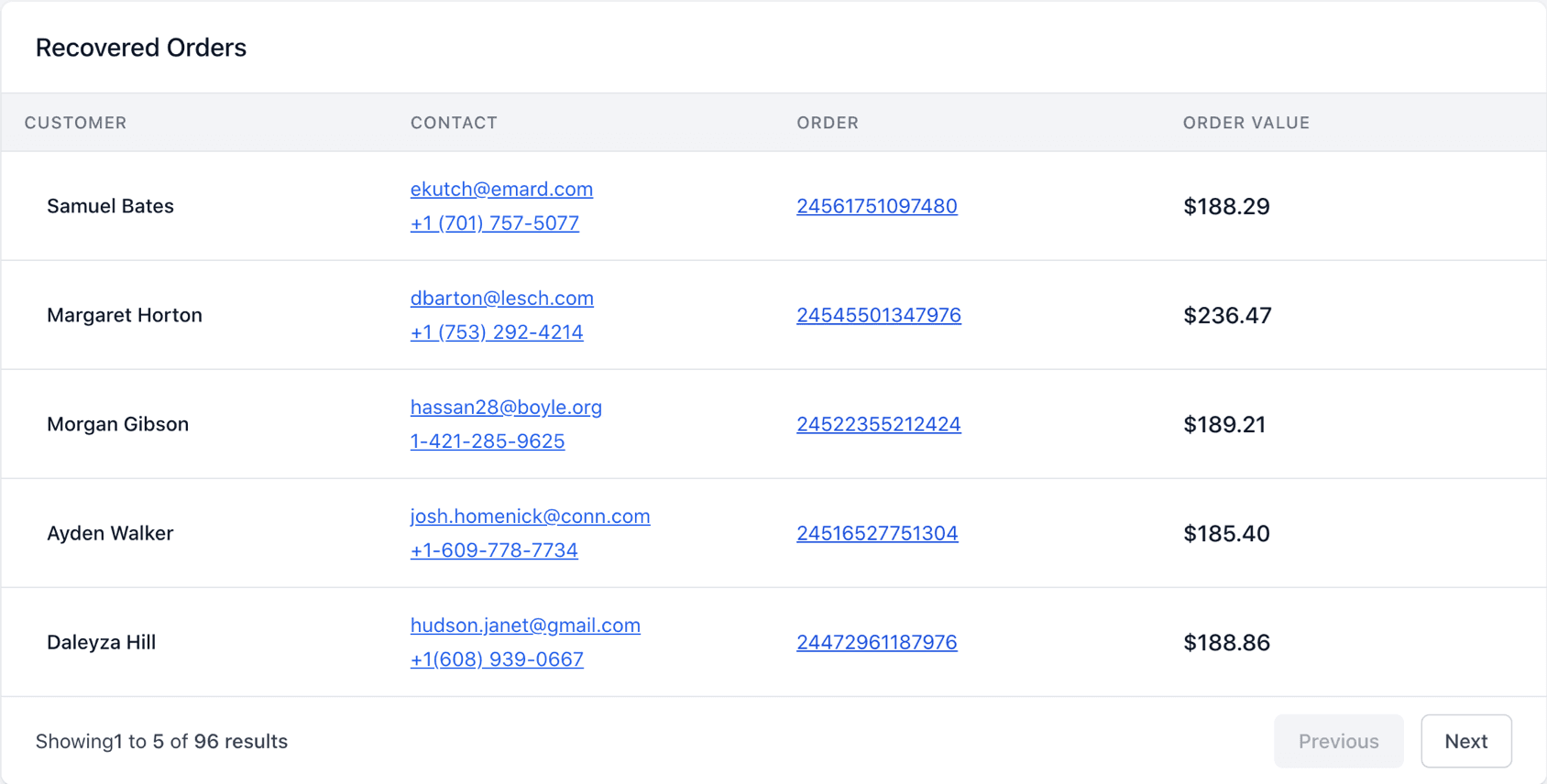This screenshot has height=784, width=1547.
Task: Open order 24472961187976
Action: pos(877,642)
